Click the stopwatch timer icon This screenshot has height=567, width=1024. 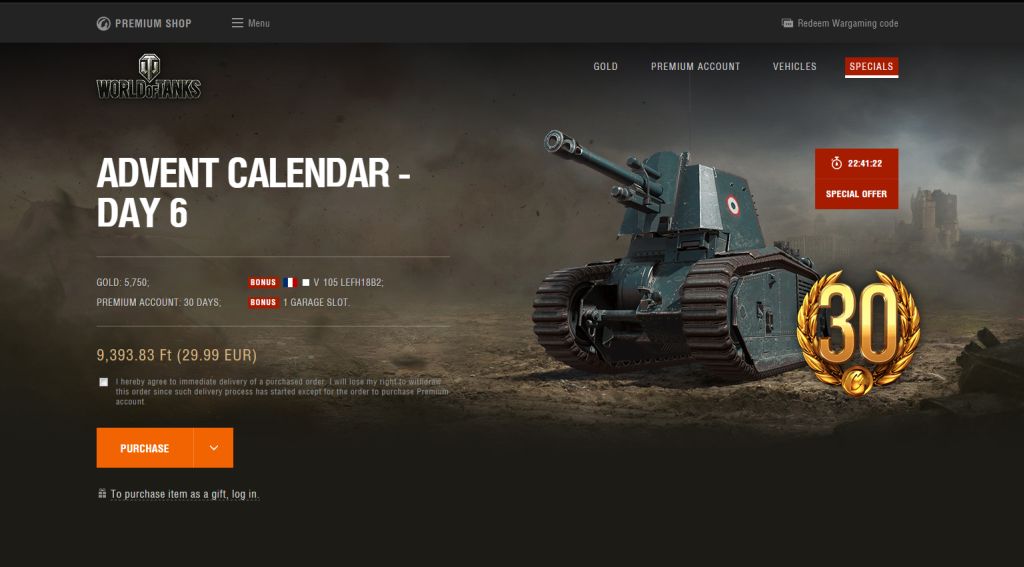pyautogui.click(x=837, y=163)
